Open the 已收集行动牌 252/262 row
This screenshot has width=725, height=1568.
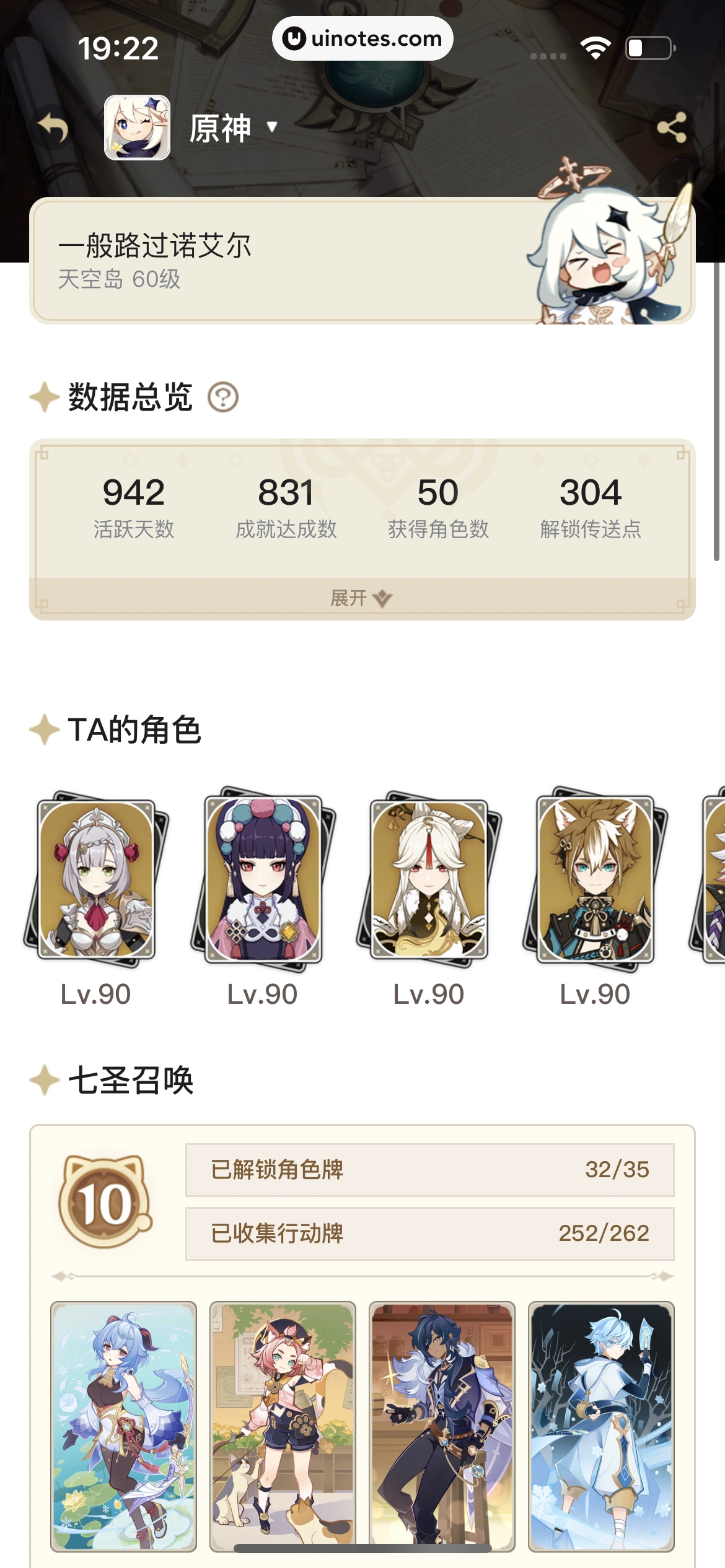[x=430, y=1234]
